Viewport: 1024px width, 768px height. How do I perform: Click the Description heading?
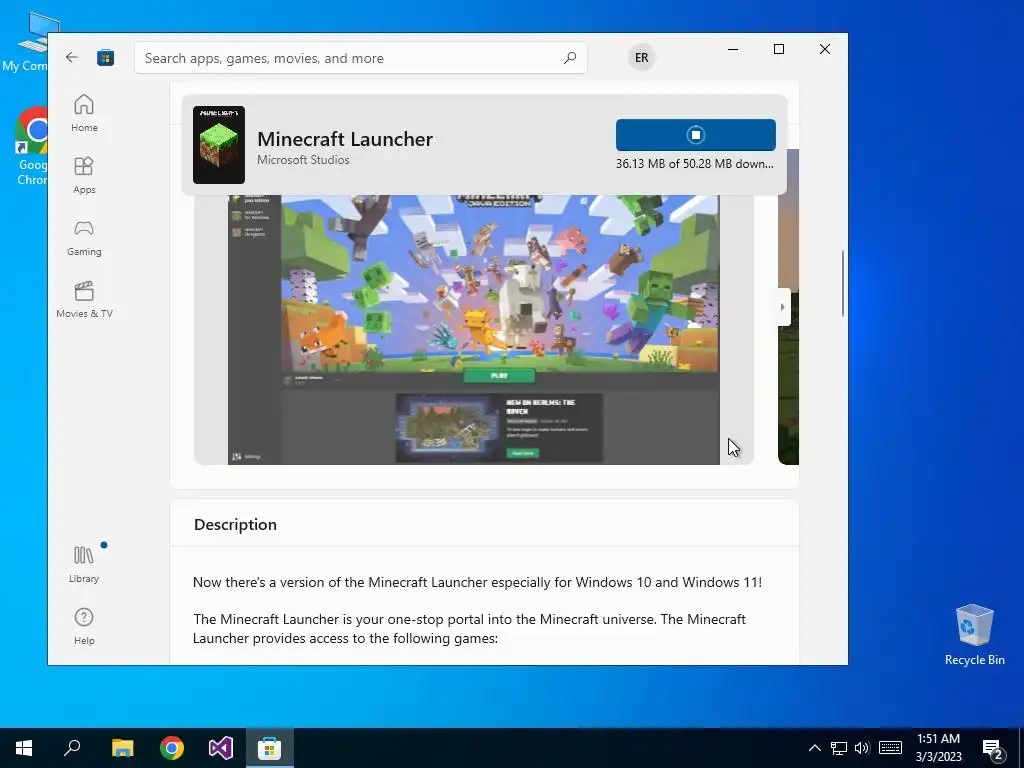235,524
